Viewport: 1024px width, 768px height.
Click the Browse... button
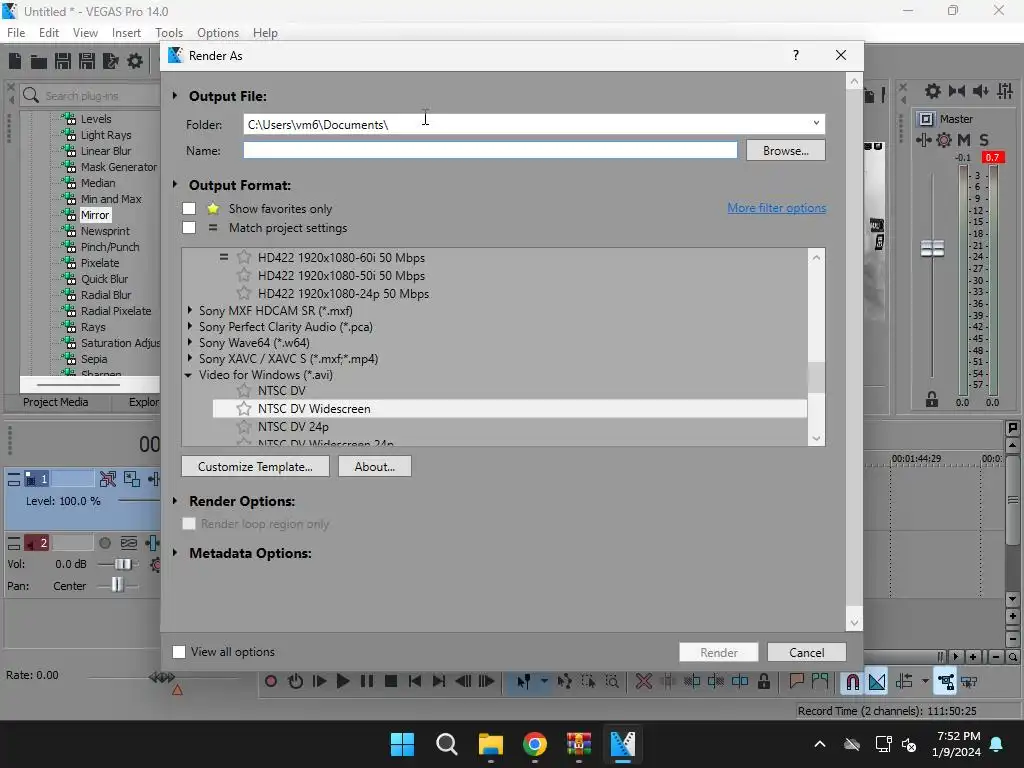pyautogui.click(x=786, y=150)
